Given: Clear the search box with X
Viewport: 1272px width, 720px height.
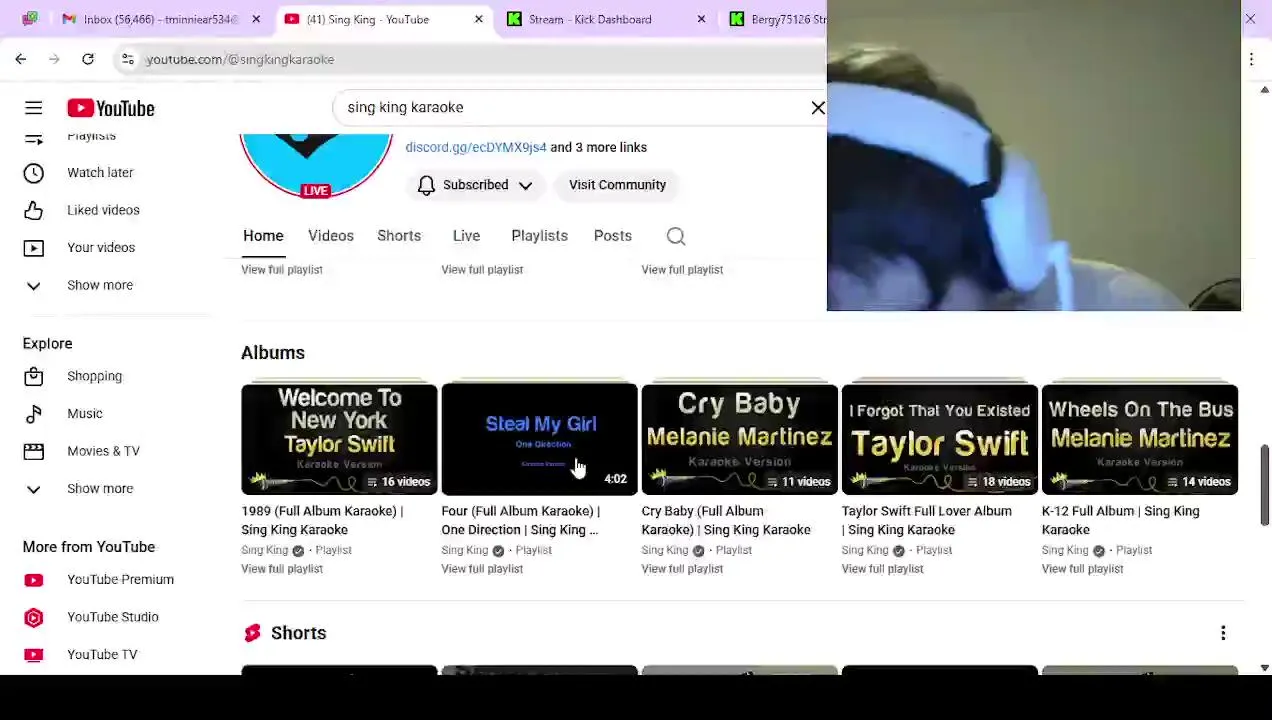Looking at the screenshot, I should point(818,107).
